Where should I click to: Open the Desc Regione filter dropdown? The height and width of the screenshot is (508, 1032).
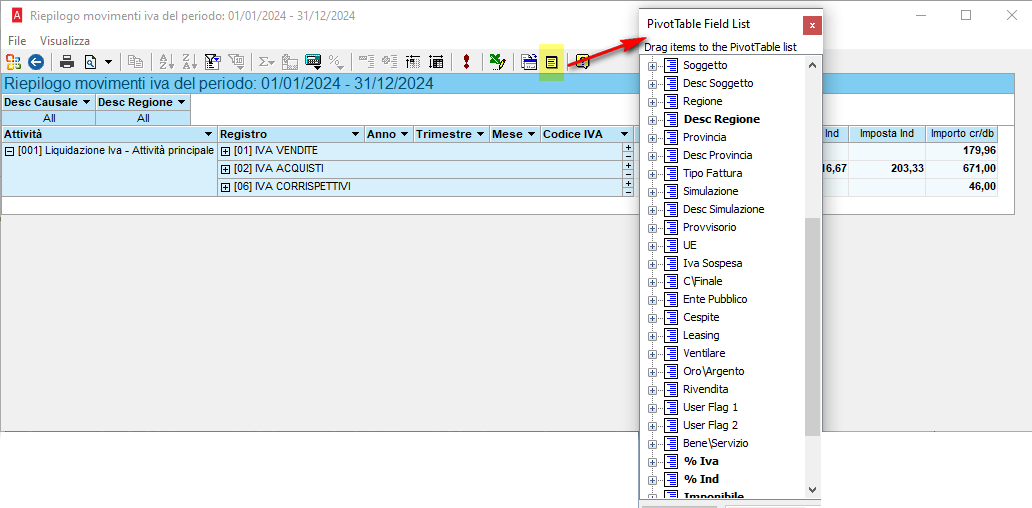point(181,102)
